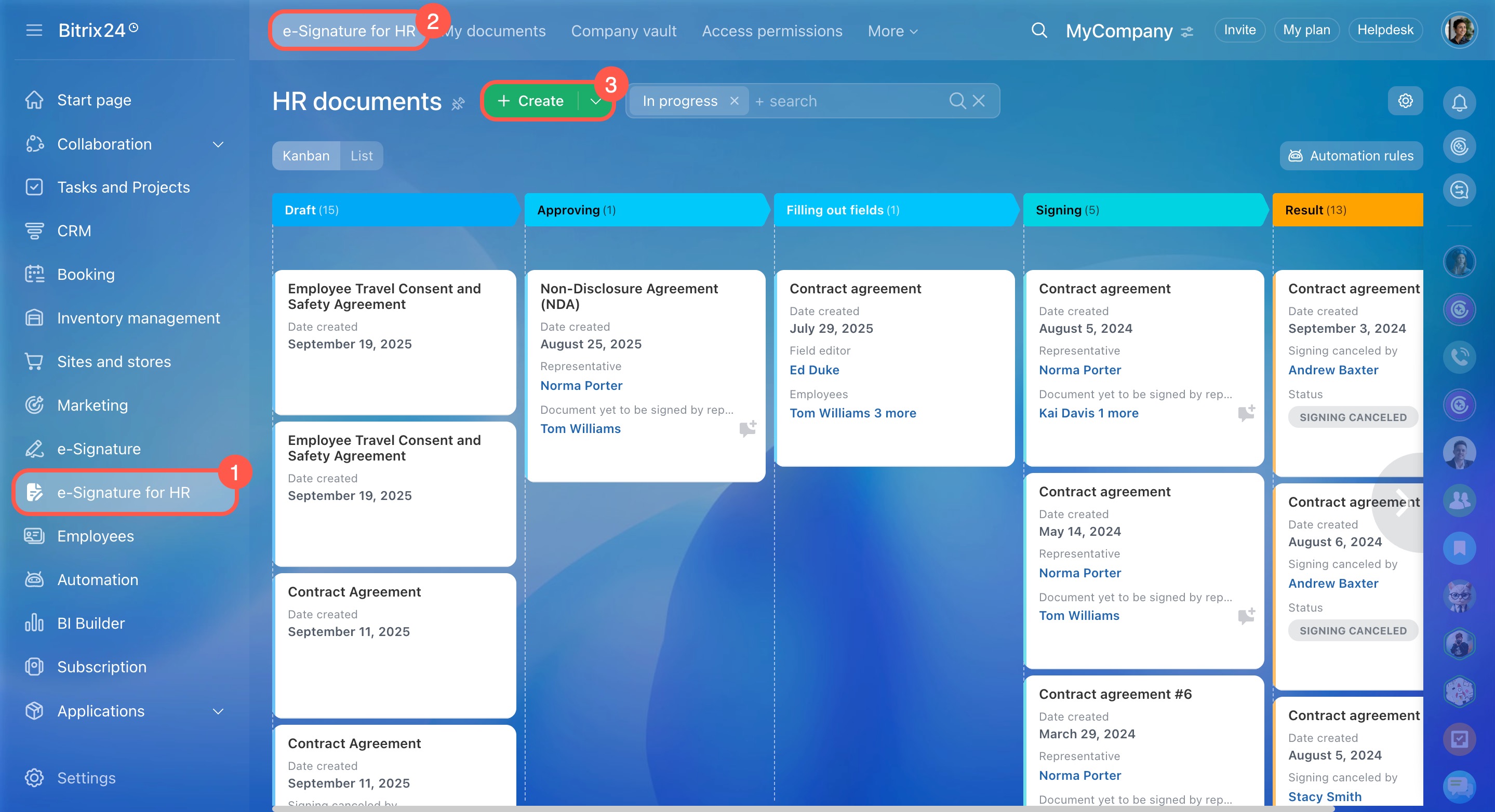Click Kai Davis 1 more link
Viewport: 1495px width, 812px height.
click(x=1088, y=413)
